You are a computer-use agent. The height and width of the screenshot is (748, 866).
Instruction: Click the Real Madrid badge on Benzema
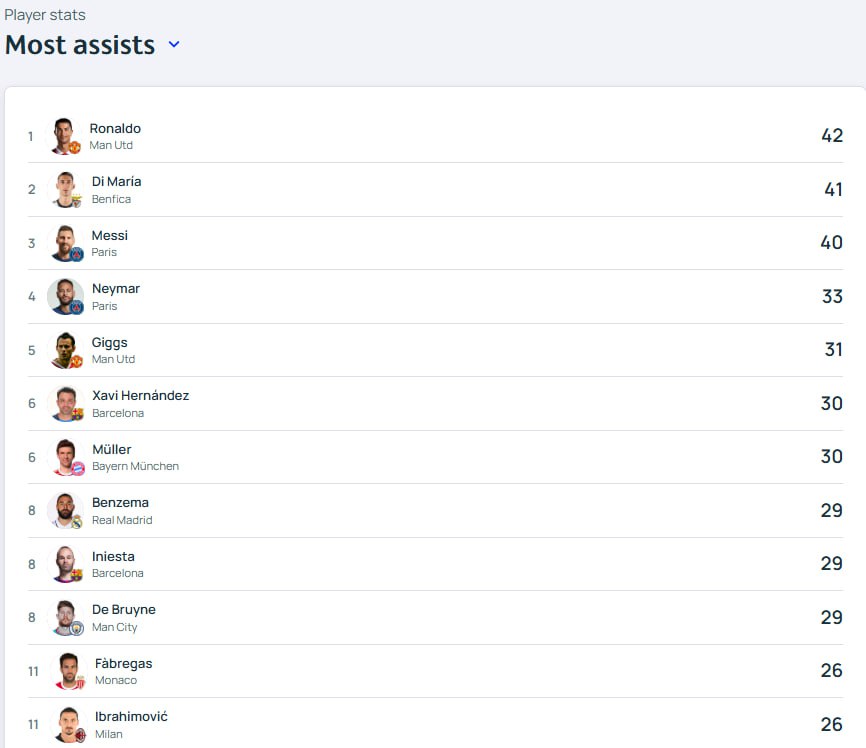click(x=77, y=522)
